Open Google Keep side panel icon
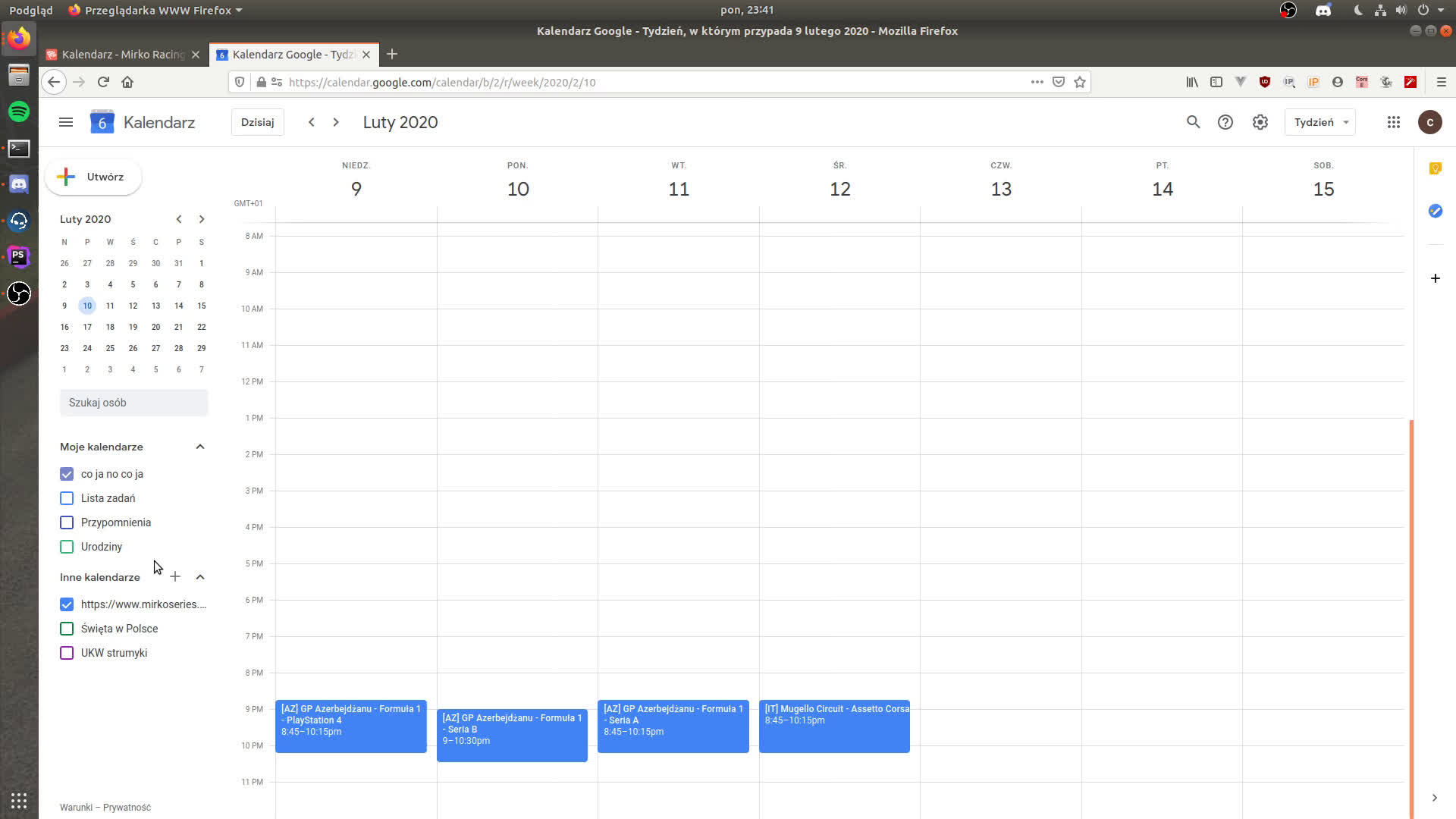1456x819 pixels. (1435, 168)
